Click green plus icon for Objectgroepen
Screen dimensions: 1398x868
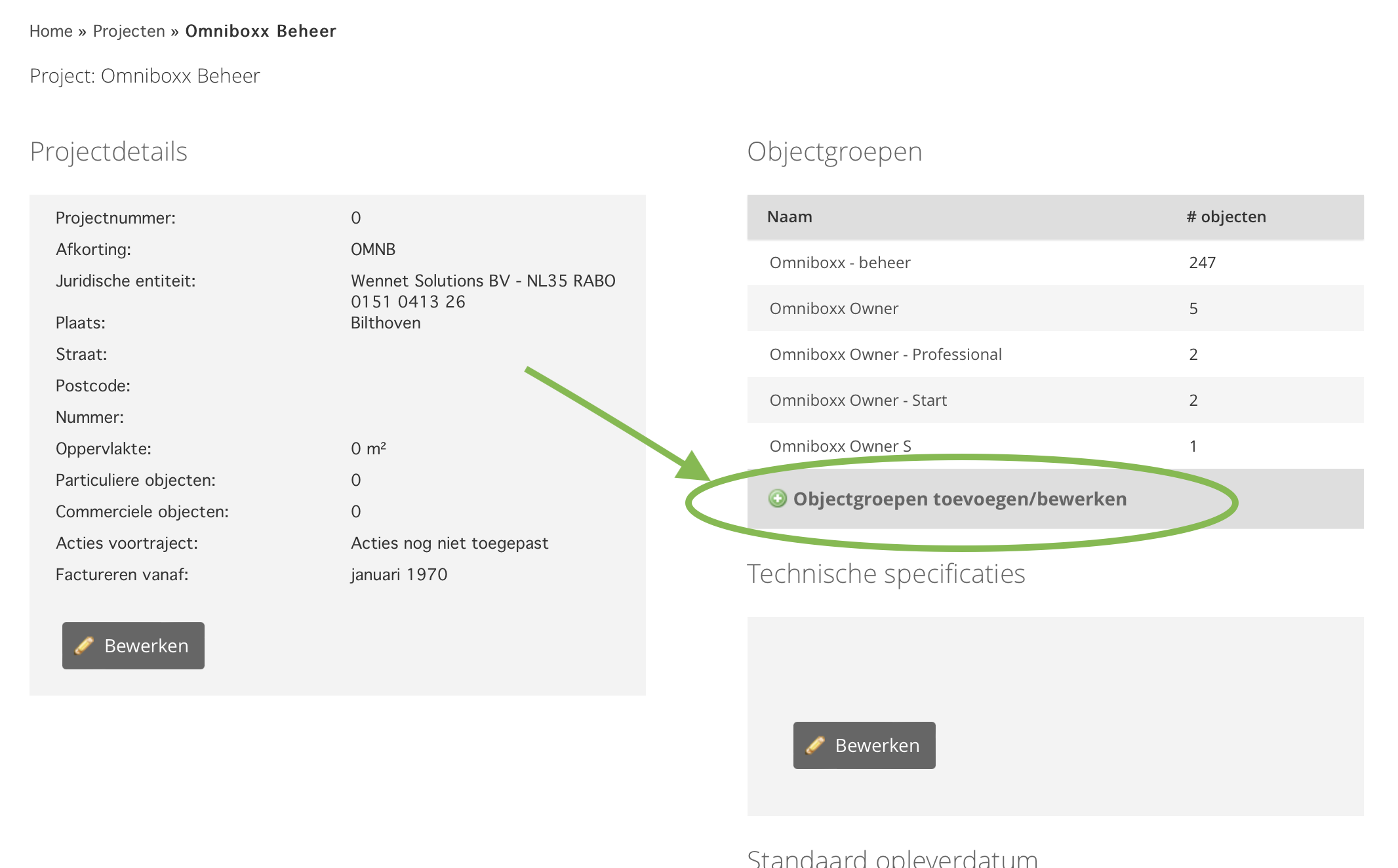(x=777, y=499)
